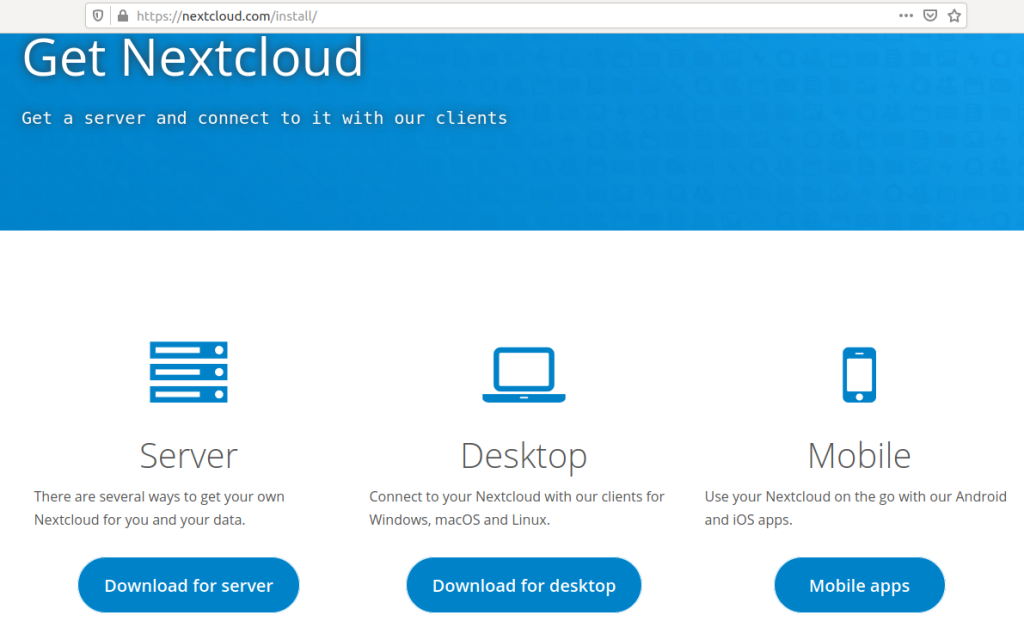Image resolution: width=1024 pixels, height=640 pixels.
Task: Open the page actions three-dots menu
Action: click(906, 16)
